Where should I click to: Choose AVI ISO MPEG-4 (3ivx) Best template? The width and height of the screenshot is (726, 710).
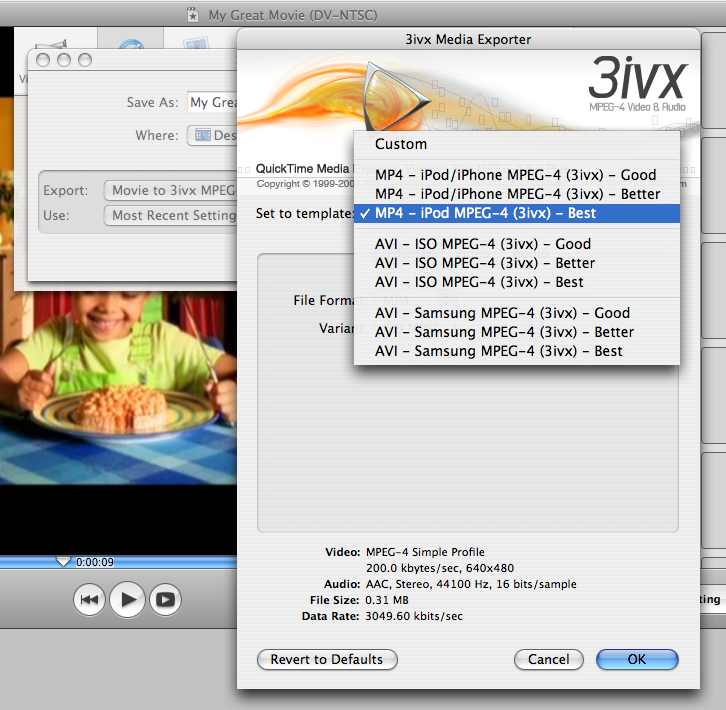(x=517, y=282)
